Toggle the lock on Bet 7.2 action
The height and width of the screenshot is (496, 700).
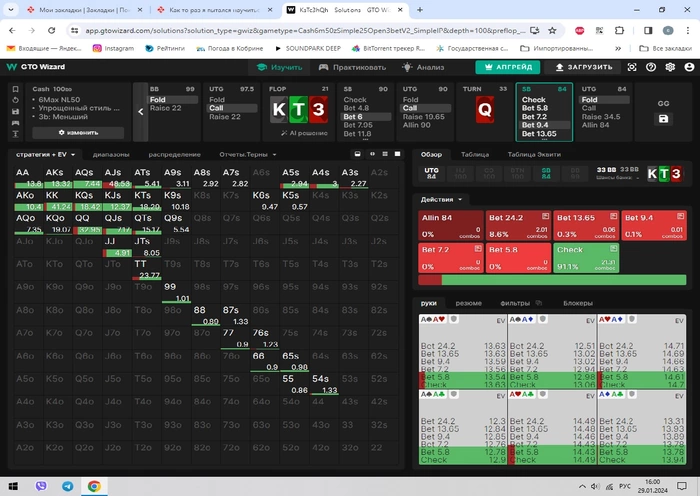click(x=478, y=248)
